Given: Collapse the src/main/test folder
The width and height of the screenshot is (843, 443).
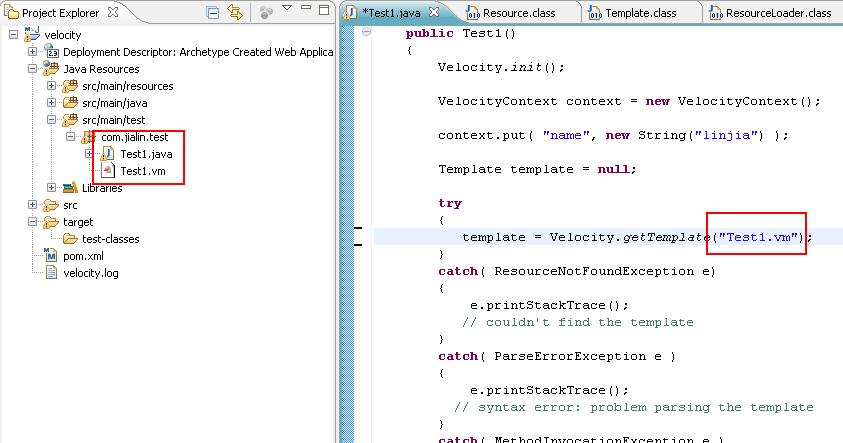Looking at the screenshot, I should coord(51,120).
